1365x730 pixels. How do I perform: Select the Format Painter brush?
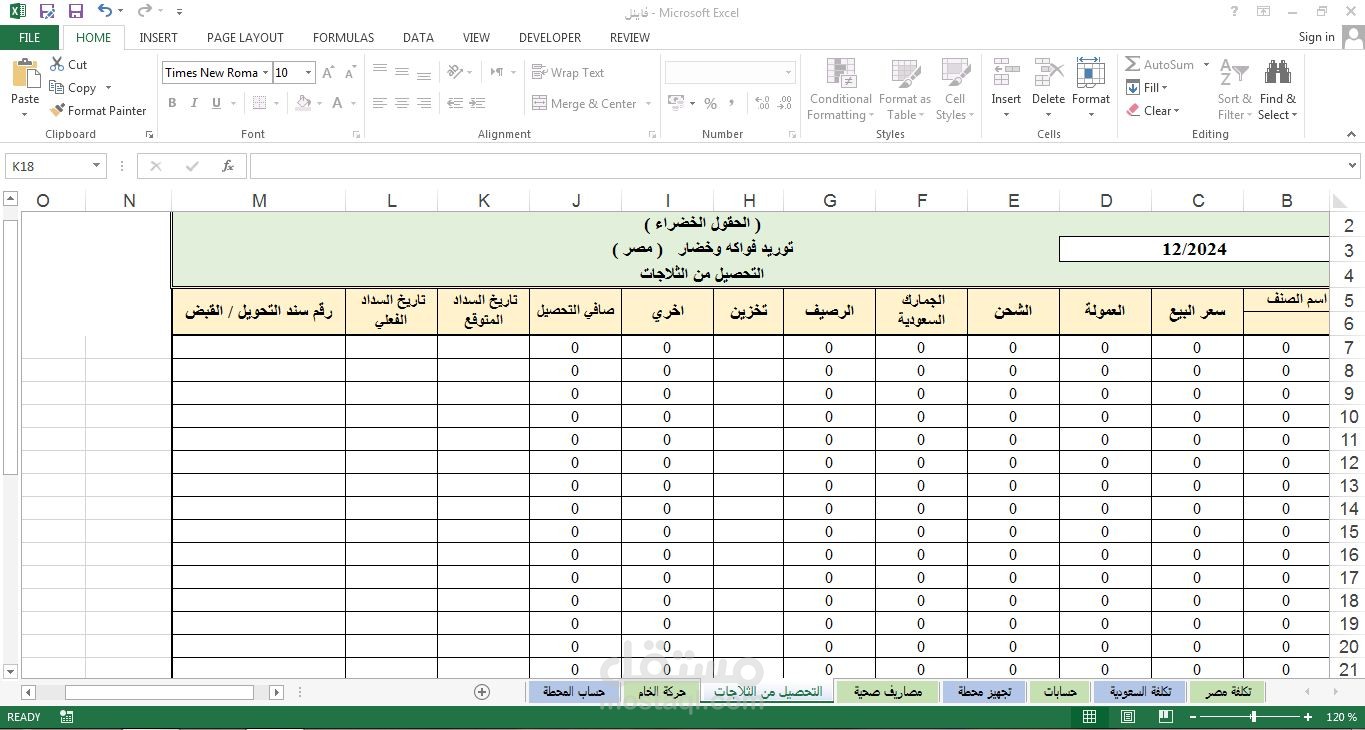57,111
